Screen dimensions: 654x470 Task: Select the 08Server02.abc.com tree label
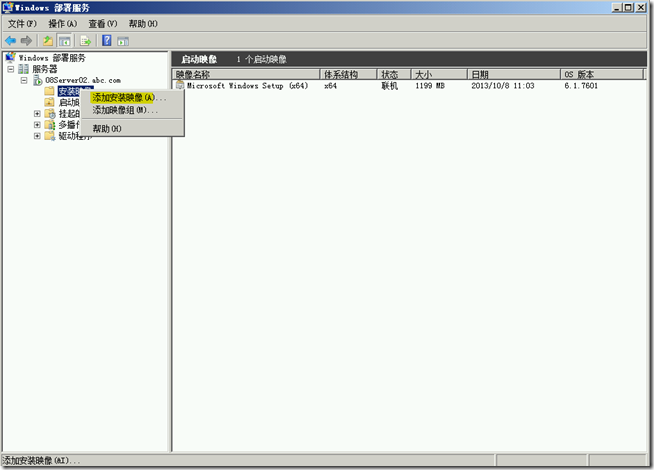pyautogui.click(x=83, y=80)
